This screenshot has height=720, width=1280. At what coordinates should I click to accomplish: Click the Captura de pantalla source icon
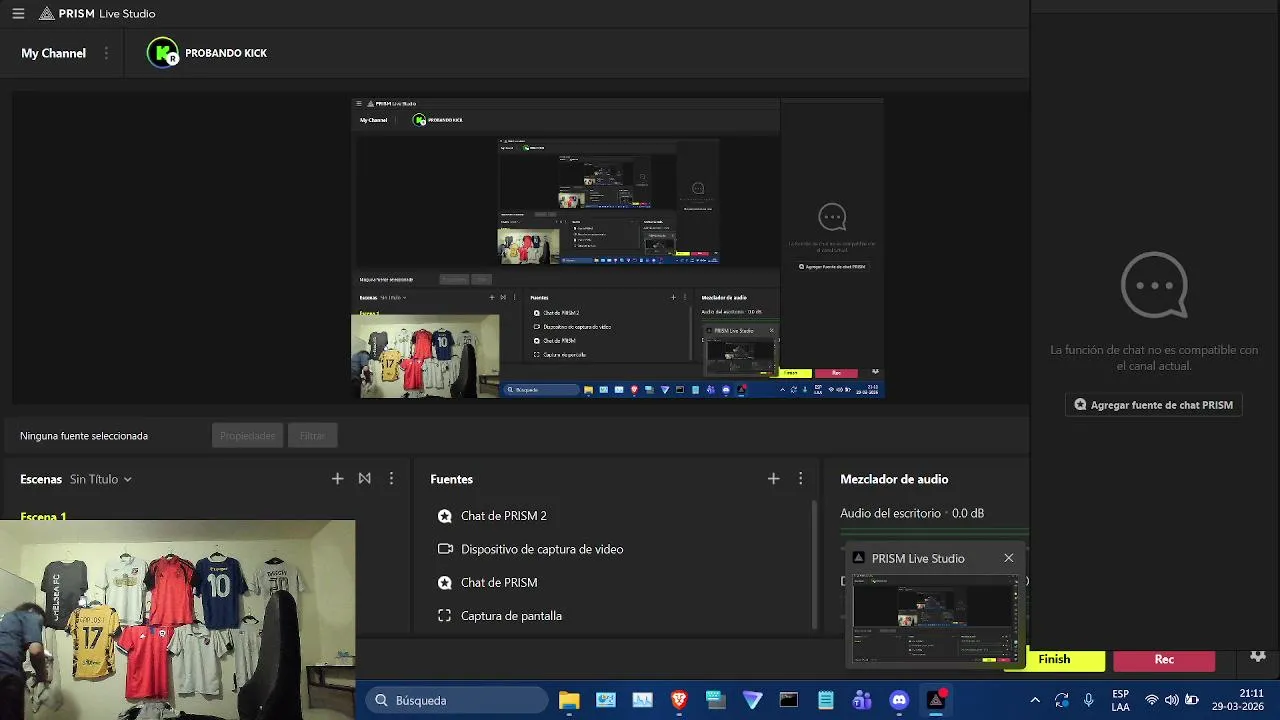point(445,616)
